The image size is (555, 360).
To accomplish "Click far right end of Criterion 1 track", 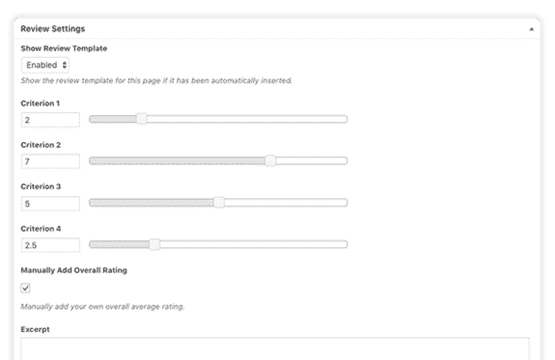I will pyautogui.click(x=345, y=119).
